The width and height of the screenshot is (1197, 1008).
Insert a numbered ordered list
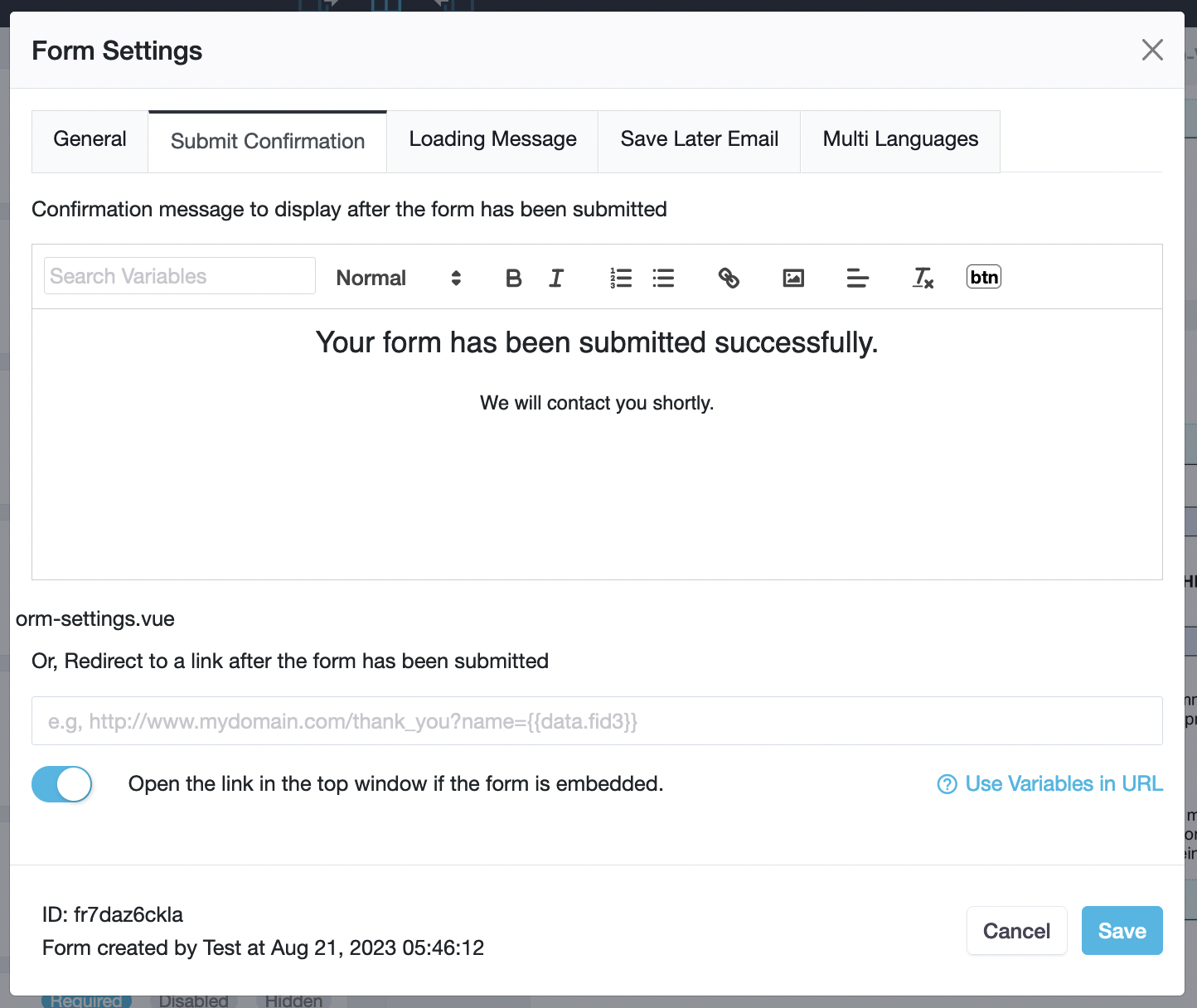point(620,278)
